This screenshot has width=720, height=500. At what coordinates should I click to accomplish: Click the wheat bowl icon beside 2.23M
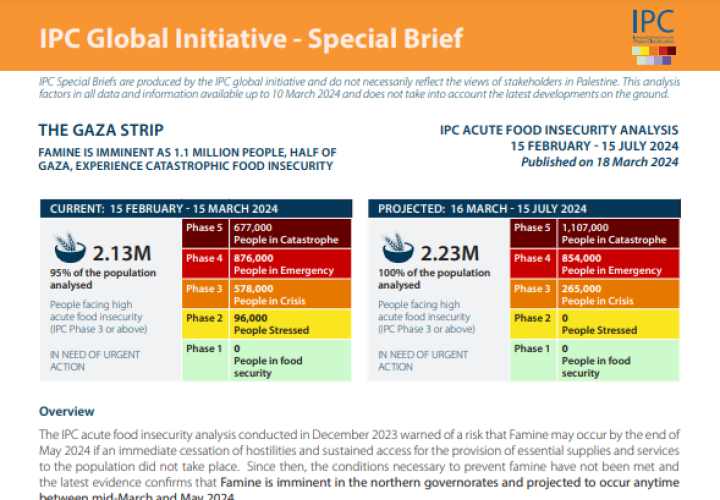[398, 247]
